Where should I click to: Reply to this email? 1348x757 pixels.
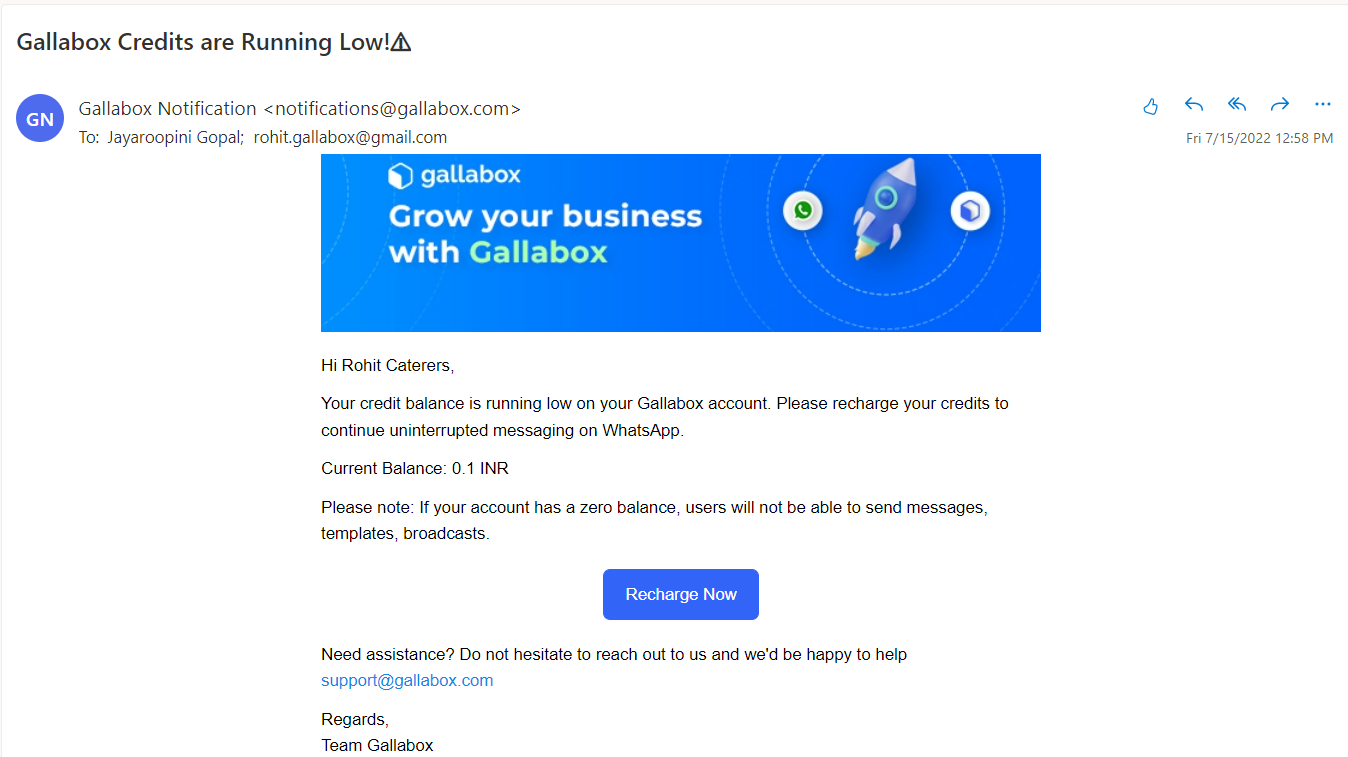1193,105
